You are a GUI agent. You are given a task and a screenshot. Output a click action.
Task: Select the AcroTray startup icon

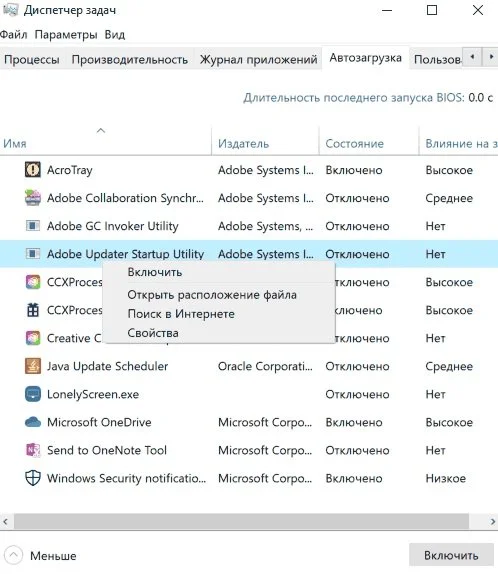[33, 170]
